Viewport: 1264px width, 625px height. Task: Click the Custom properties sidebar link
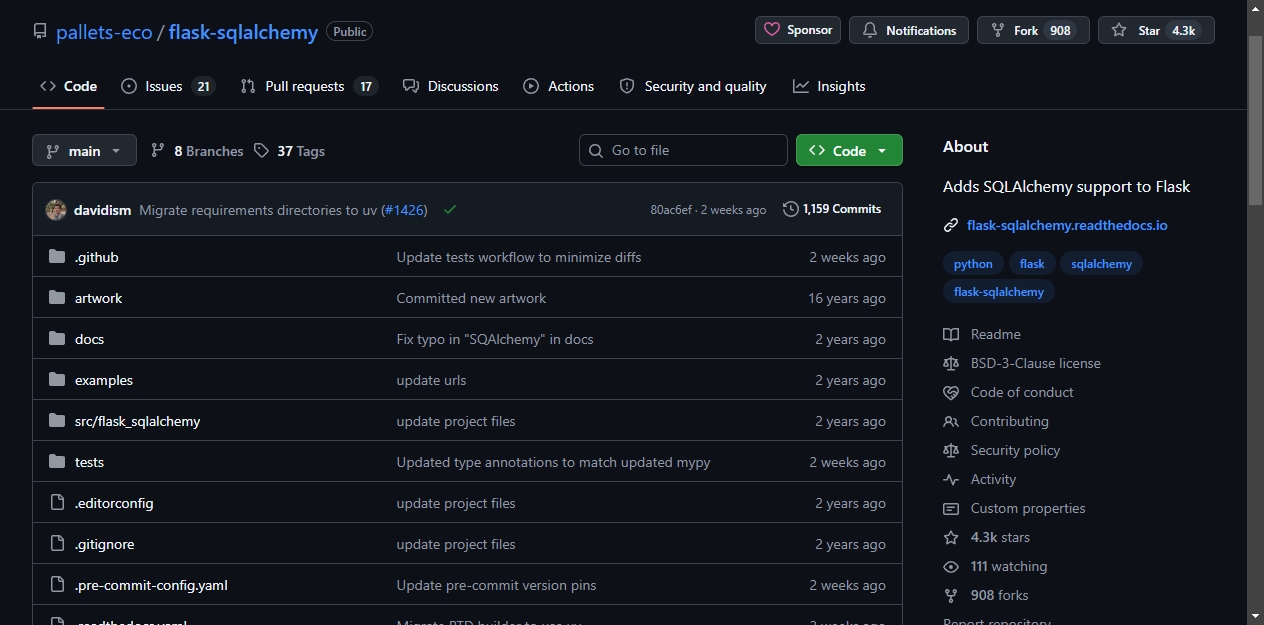1028,508
